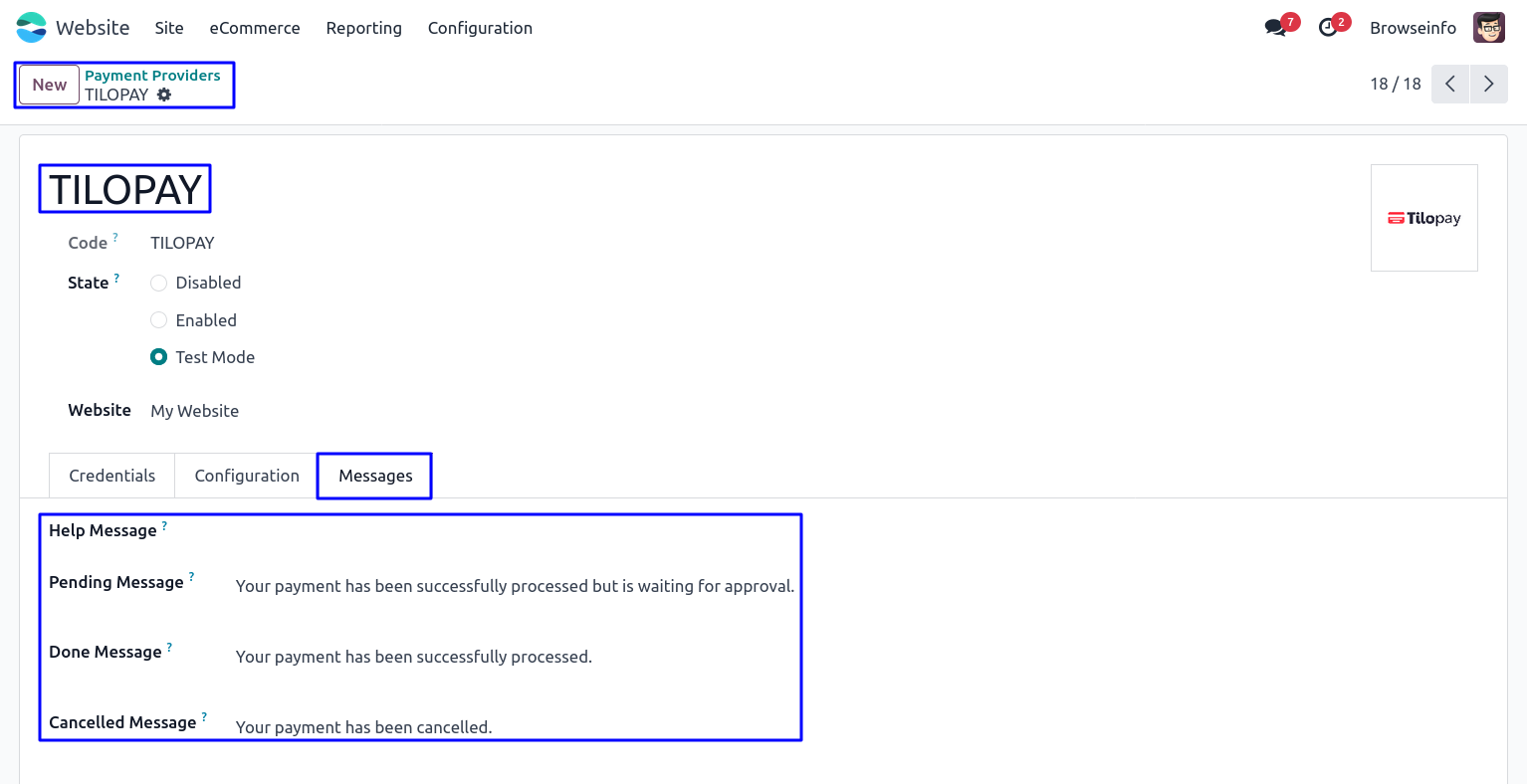Edit the Cancelled Message text
The image size is (1527, 784).
364,727
